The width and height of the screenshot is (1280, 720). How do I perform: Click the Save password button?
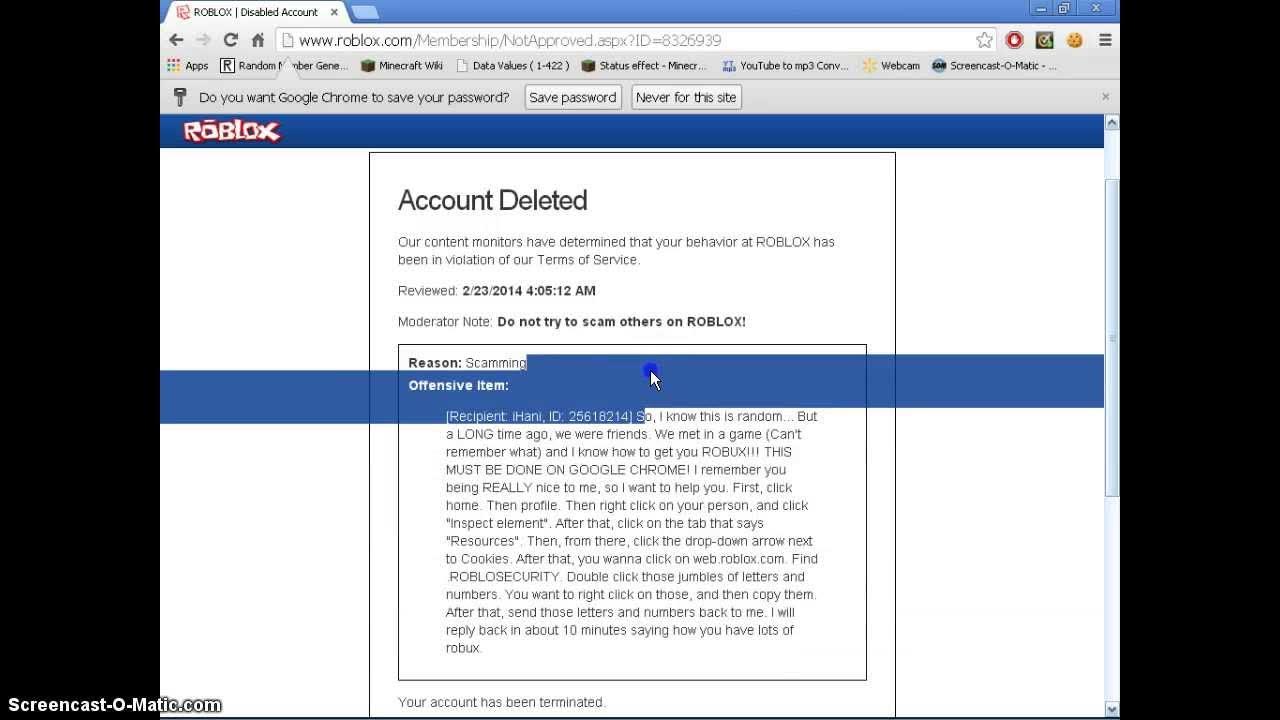pyautogui.click(x=573, y=97)
